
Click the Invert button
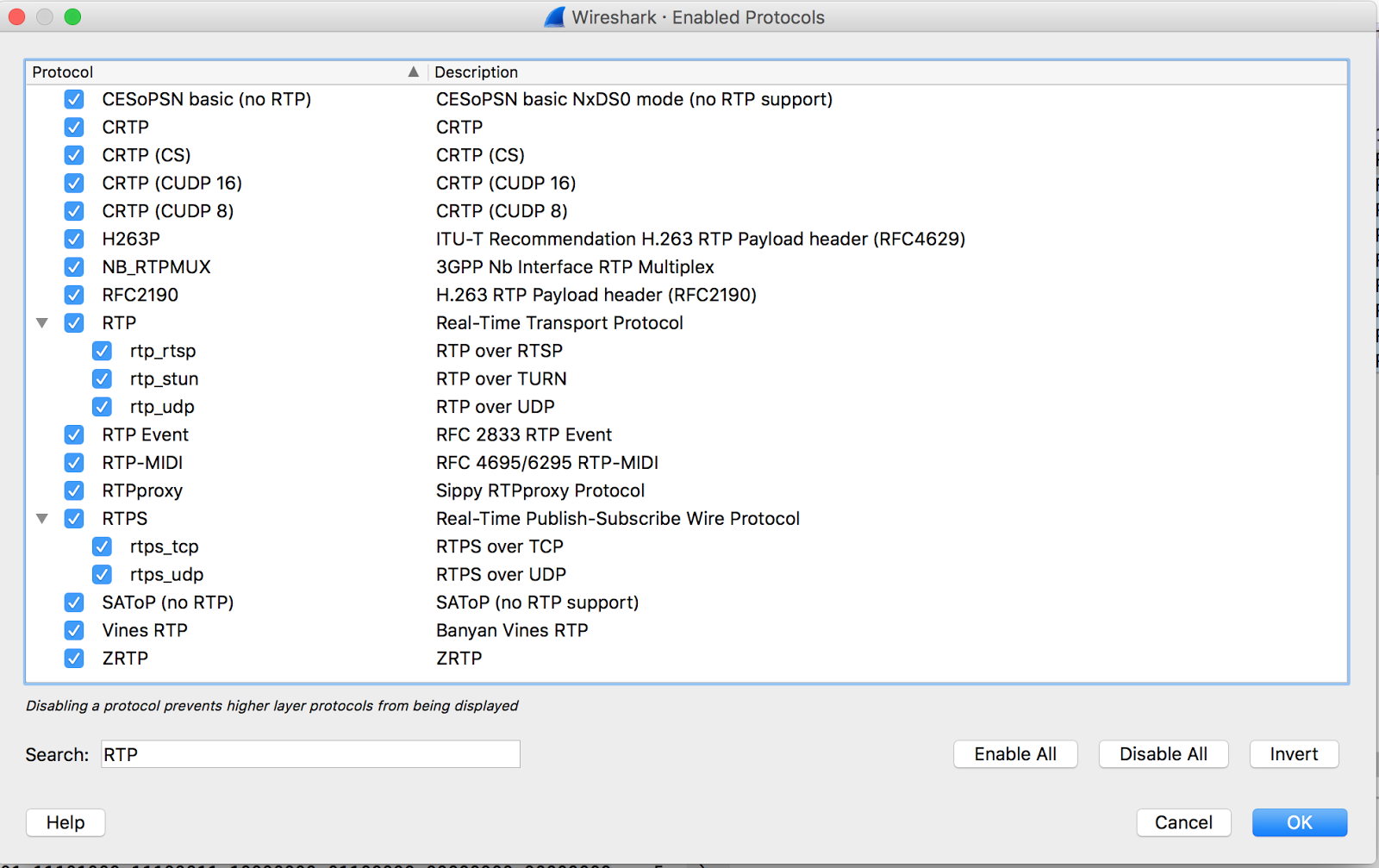1294,754
